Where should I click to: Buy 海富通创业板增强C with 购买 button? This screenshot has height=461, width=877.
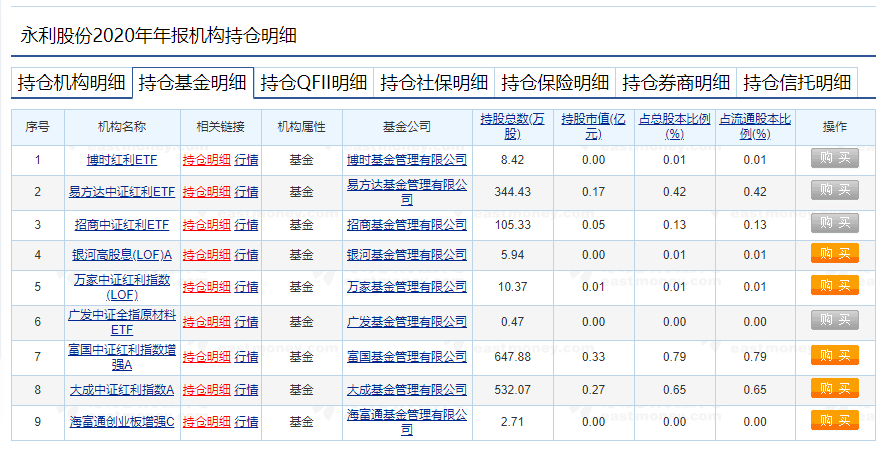pos(834,420)
